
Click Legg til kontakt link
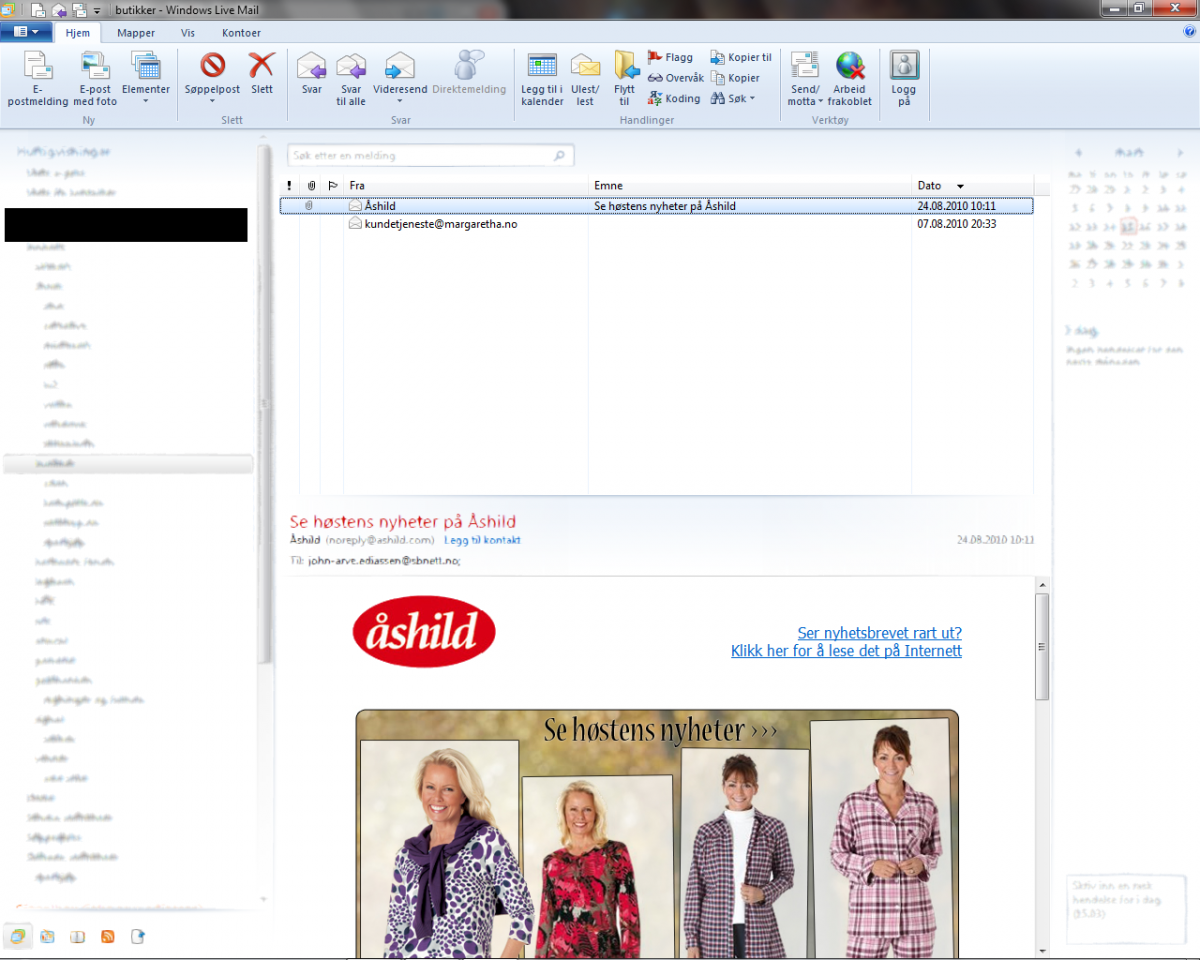coord(482,540)
